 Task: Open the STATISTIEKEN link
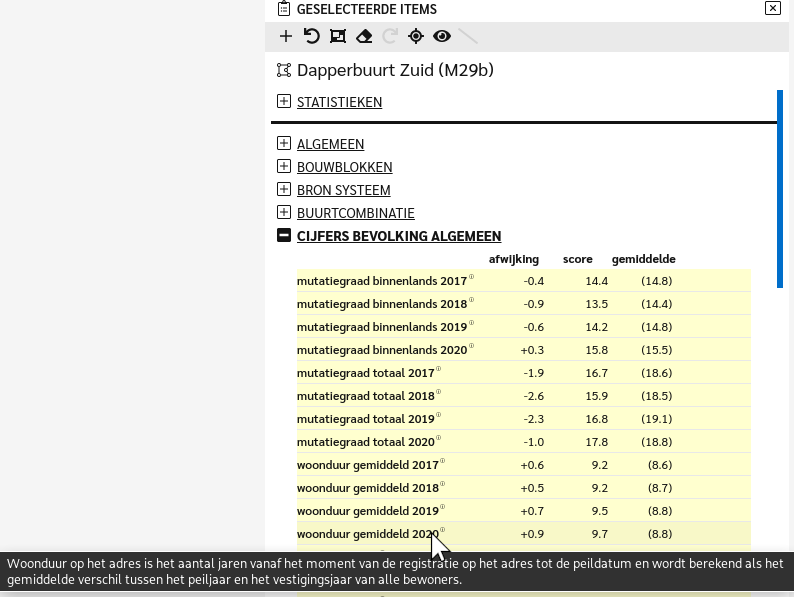pyautogui.click(x=339, y=102)
